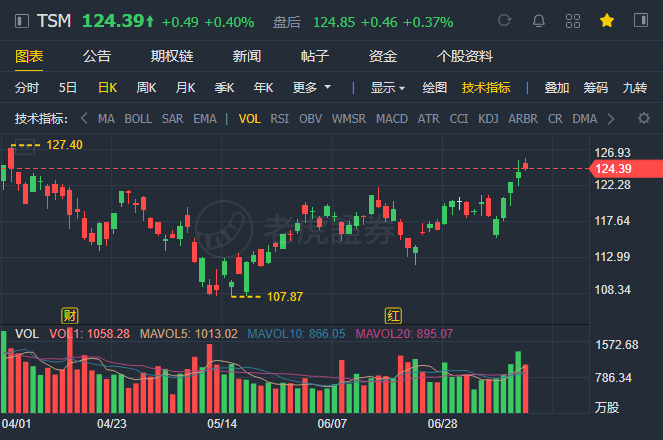
Task: Enable the DMA indicator
Action: (585, 119)
